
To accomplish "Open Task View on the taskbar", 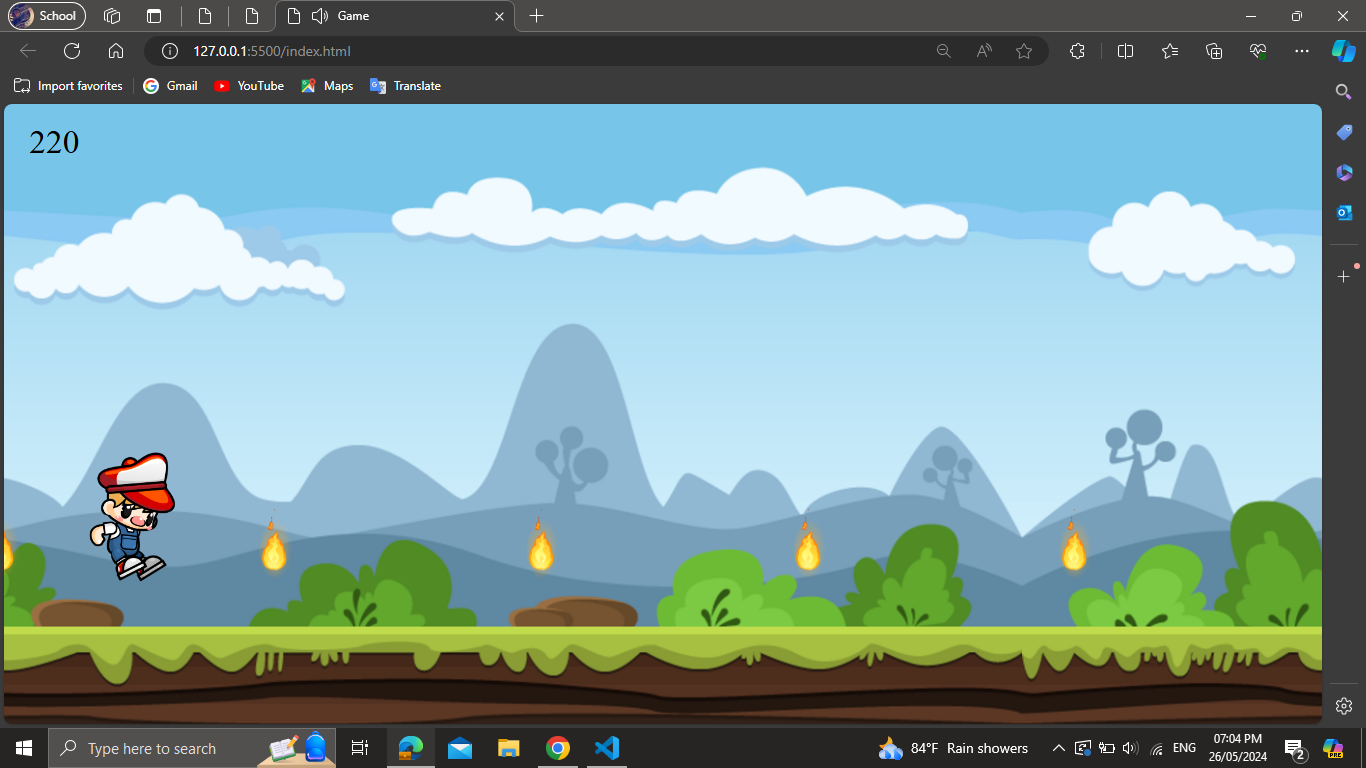I will (360, 748).
